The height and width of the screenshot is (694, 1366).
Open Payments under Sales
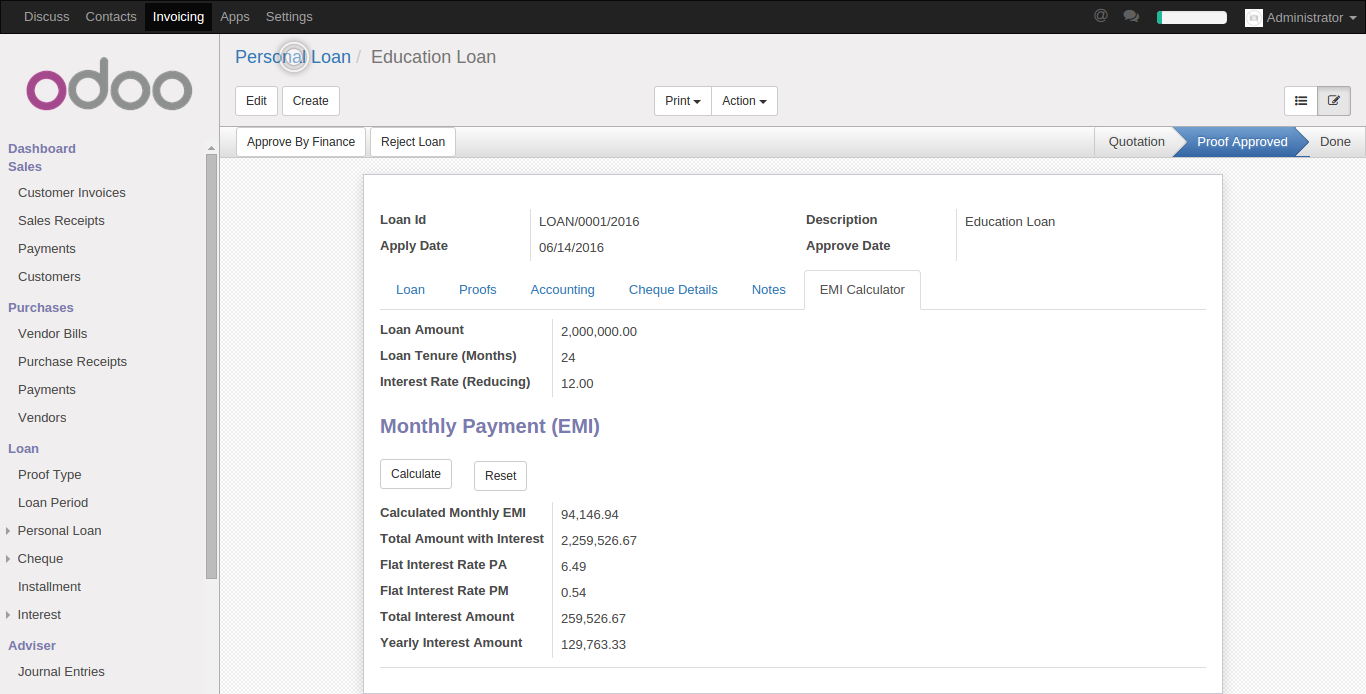coord(47,249)
